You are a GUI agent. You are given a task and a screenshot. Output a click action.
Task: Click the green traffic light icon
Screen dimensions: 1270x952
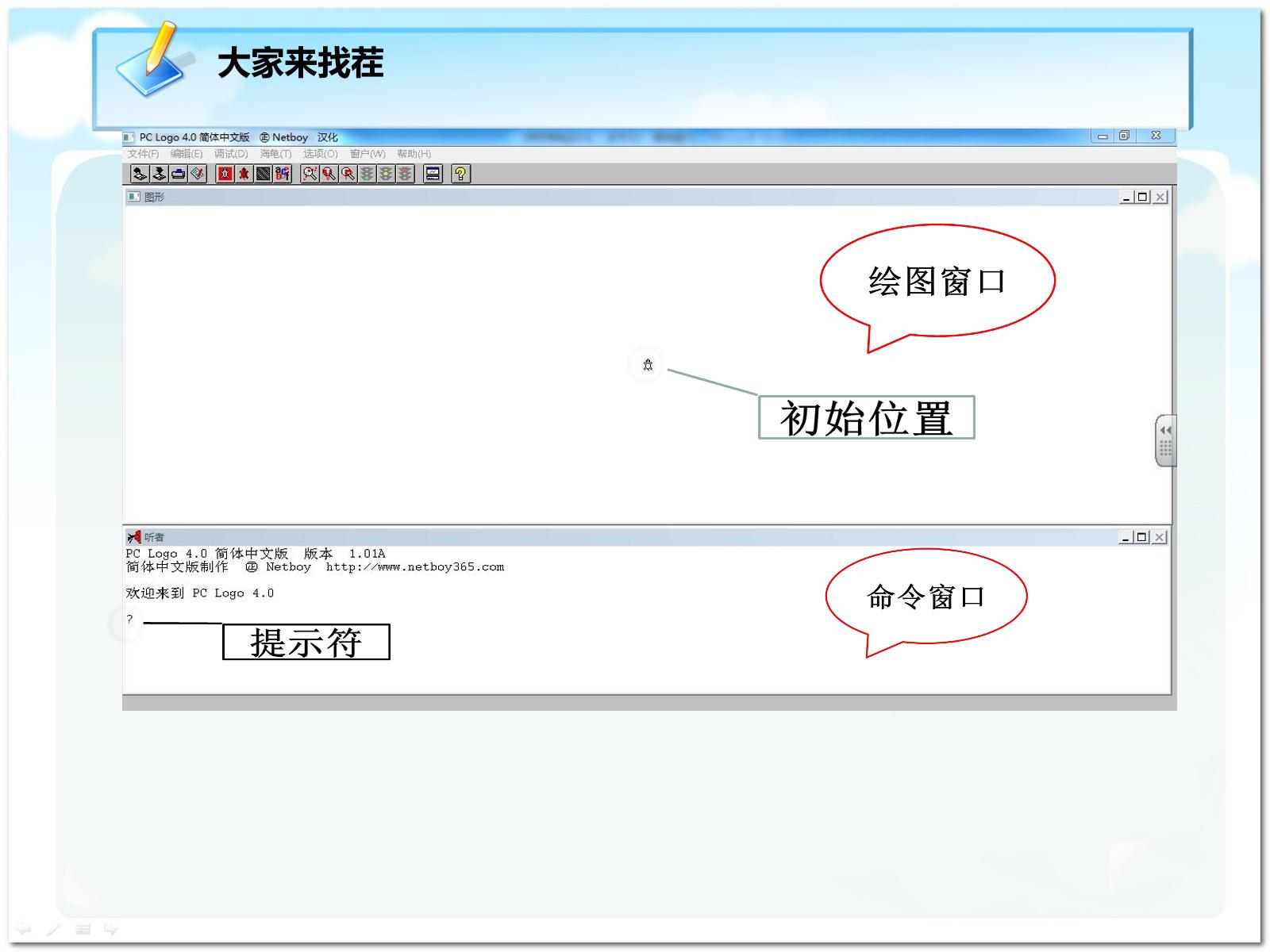(367, 174)
